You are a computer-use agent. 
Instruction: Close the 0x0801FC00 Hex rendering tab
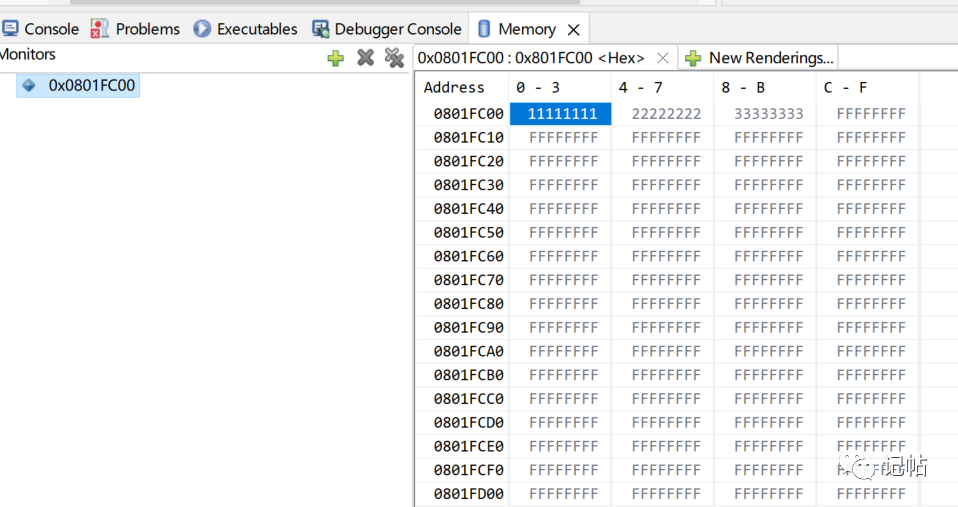tap(663, 58)
